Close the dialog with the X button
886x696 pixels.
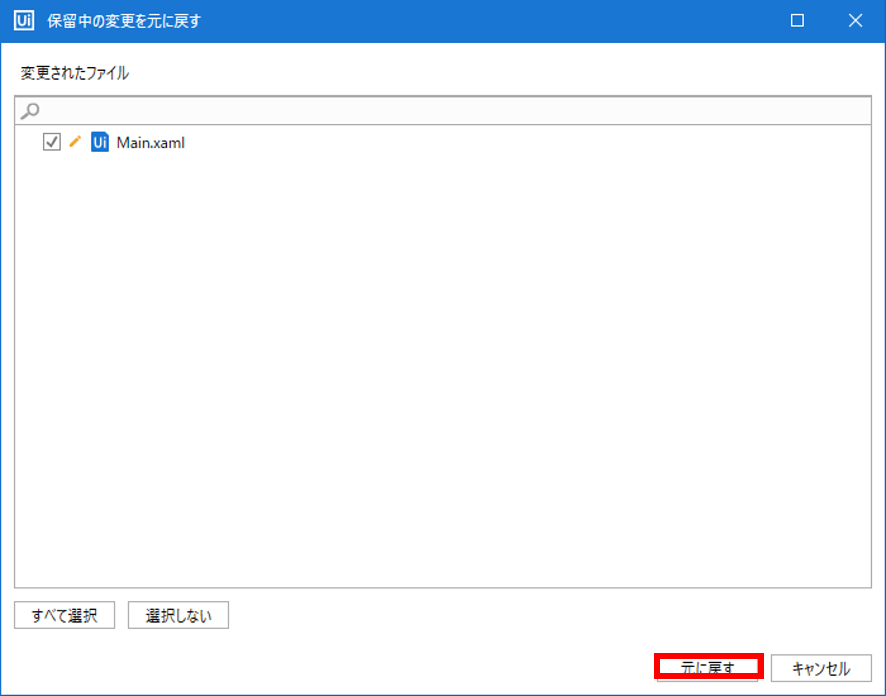(x=855, y=21)
